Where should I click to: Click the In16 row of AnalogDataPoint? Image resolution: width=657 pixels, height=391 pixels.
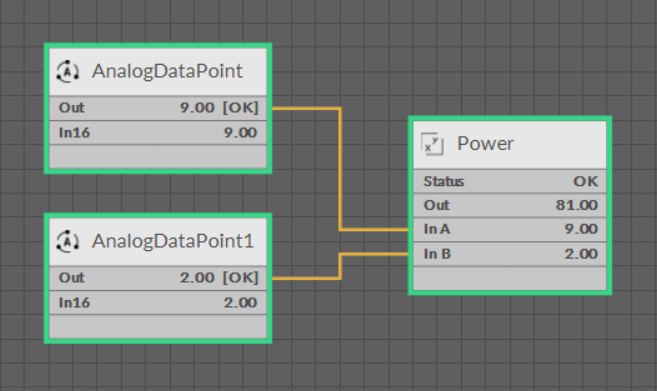(x=158, y=133)
